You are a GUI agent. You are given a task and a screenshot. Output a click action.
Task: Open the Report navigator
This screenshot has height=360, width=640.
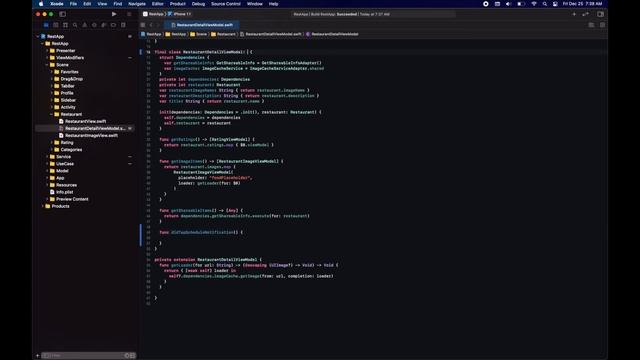(123, 25)
